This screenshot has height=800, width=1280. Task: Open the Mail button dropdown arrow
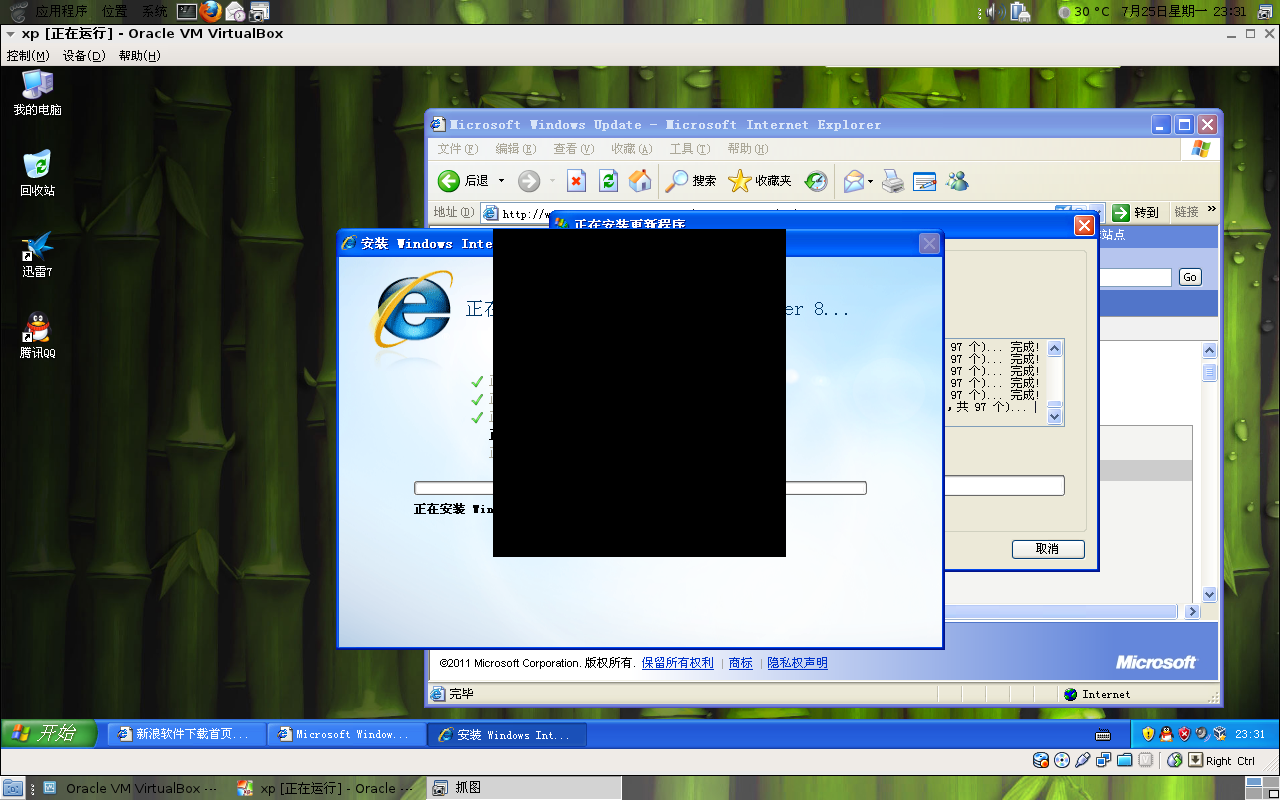point(870,181)
